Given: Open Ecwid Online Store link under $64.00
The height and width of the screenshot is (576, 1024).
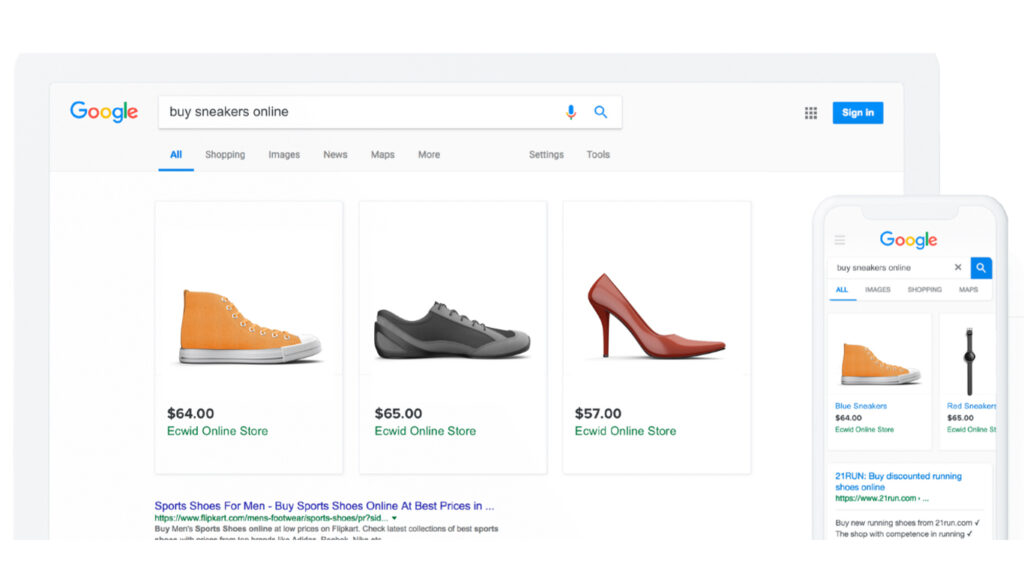Looking at the screenshot, I should pyautogui.click(x=217, y=431).
